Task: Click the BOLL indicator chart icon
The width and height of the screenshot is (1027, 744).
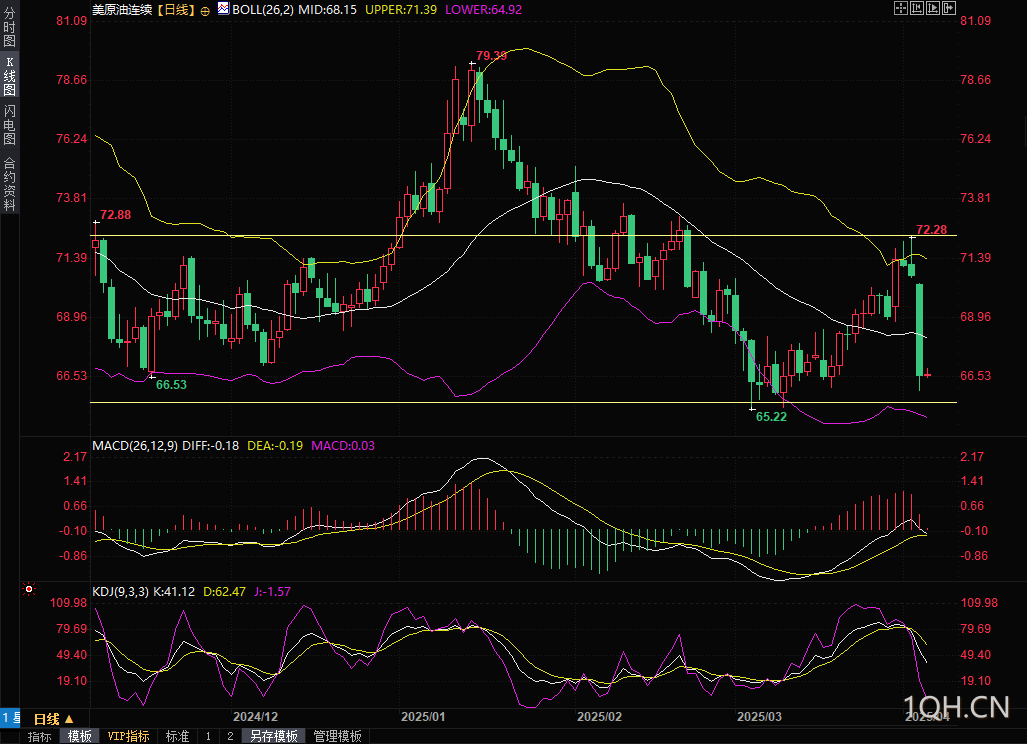Action: click(223, 9)
